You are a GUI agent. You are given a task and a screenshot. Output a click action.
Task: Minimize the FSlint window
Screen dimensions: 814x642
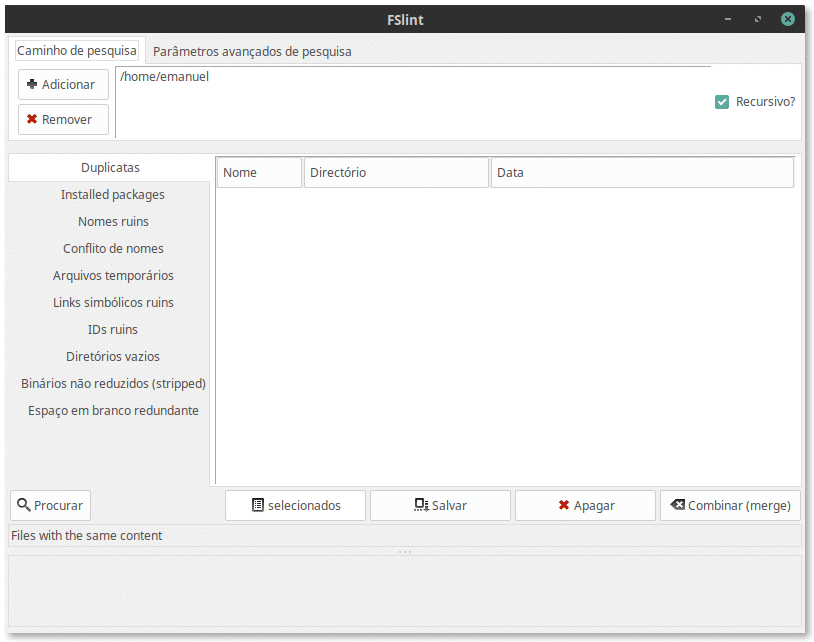(x=728, y=19)
